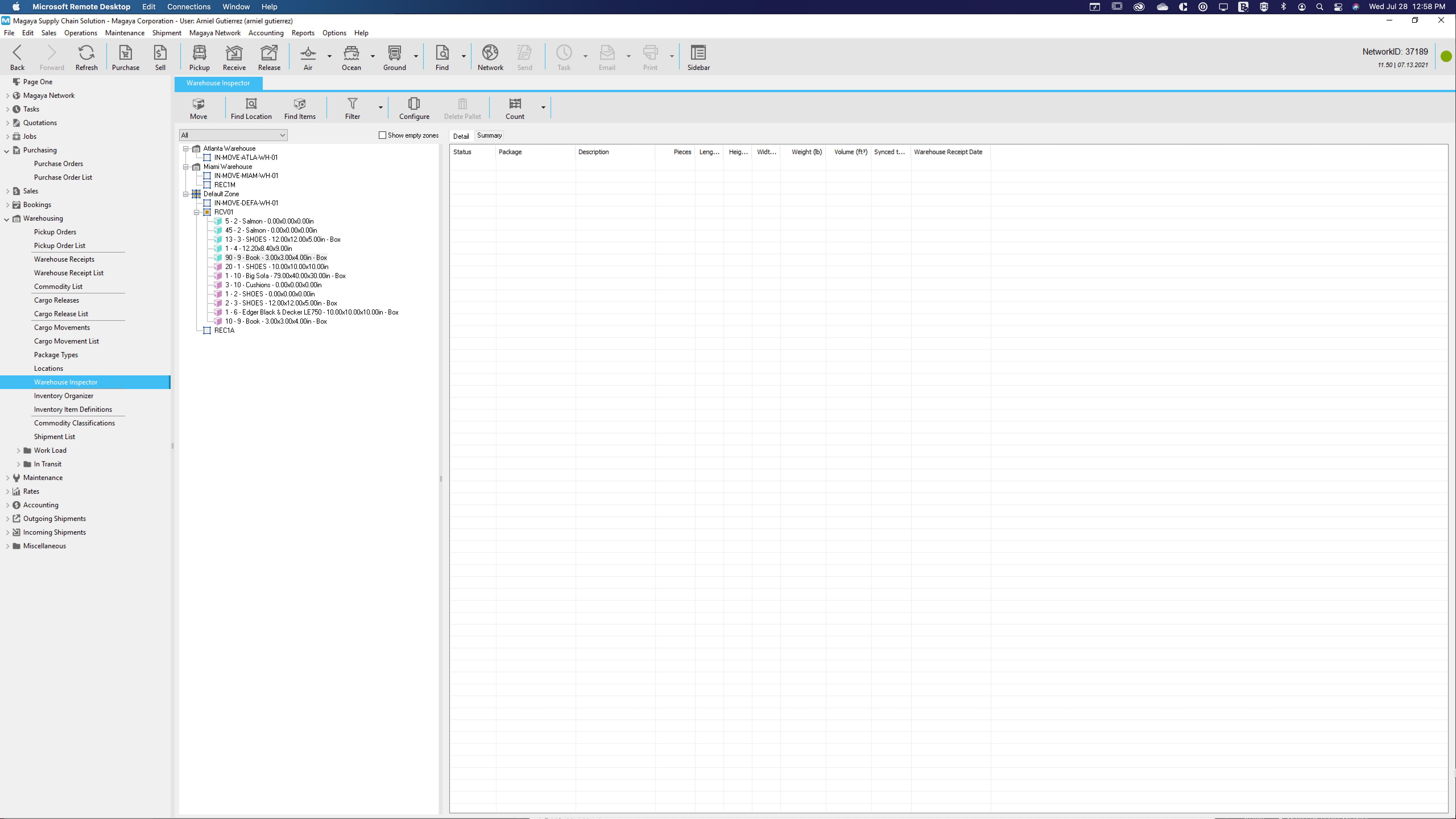Viewport: 1456px width, 819px height.
Task: Open the All zones dropdown
Action: tap(233, 135)
